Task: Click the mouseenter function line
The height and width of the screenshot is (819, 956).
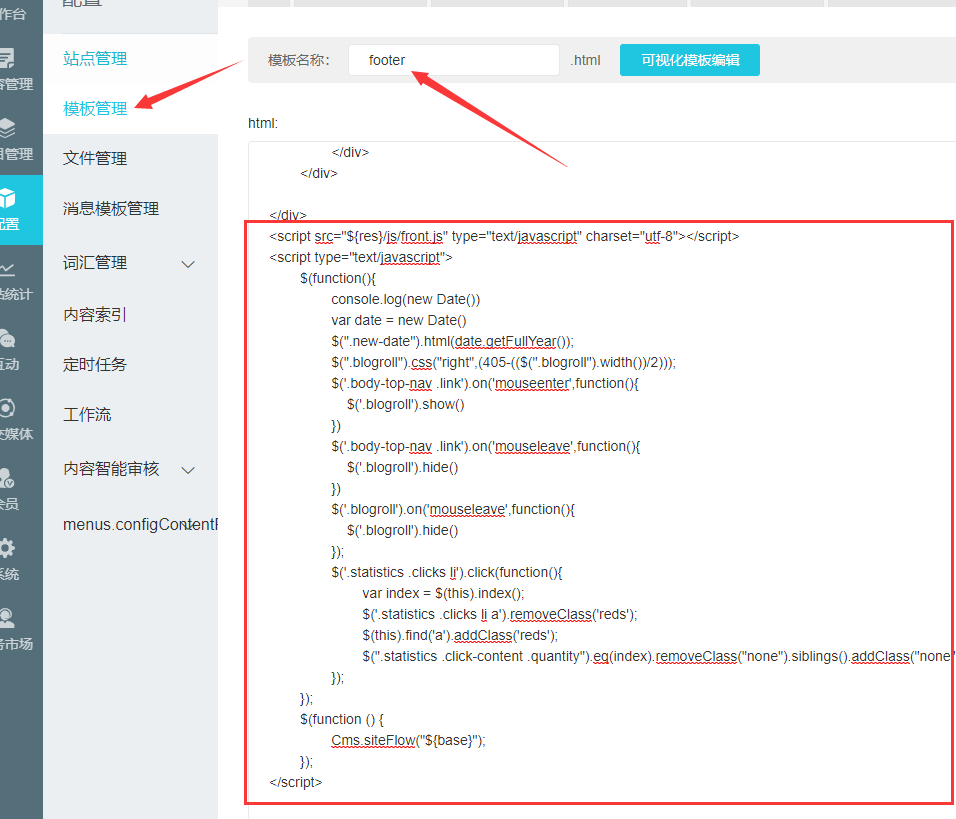Action: pos(485,383)
